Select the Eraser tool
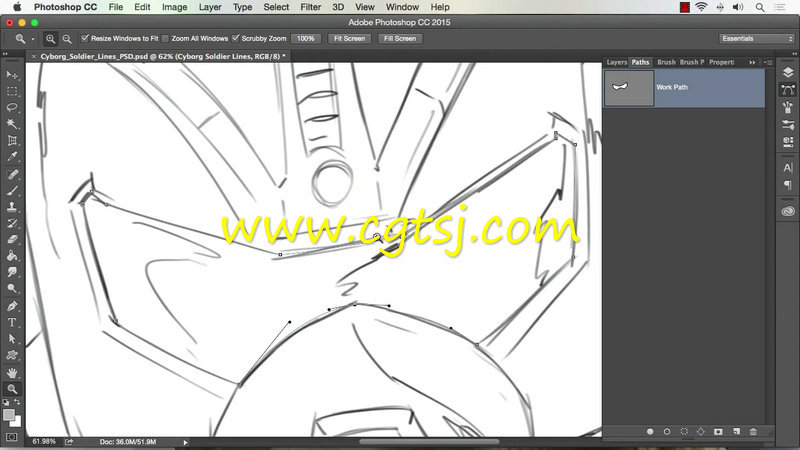 [x=12, y=239]
